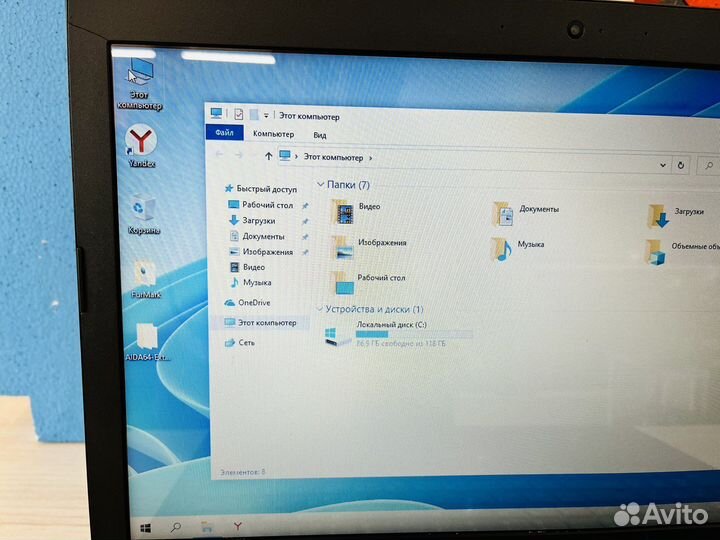Viewport: 720px width, 540px height.
Task: Open the Recycle Bin (Корзина) desktop icon
Action: (x=143, y=209)
